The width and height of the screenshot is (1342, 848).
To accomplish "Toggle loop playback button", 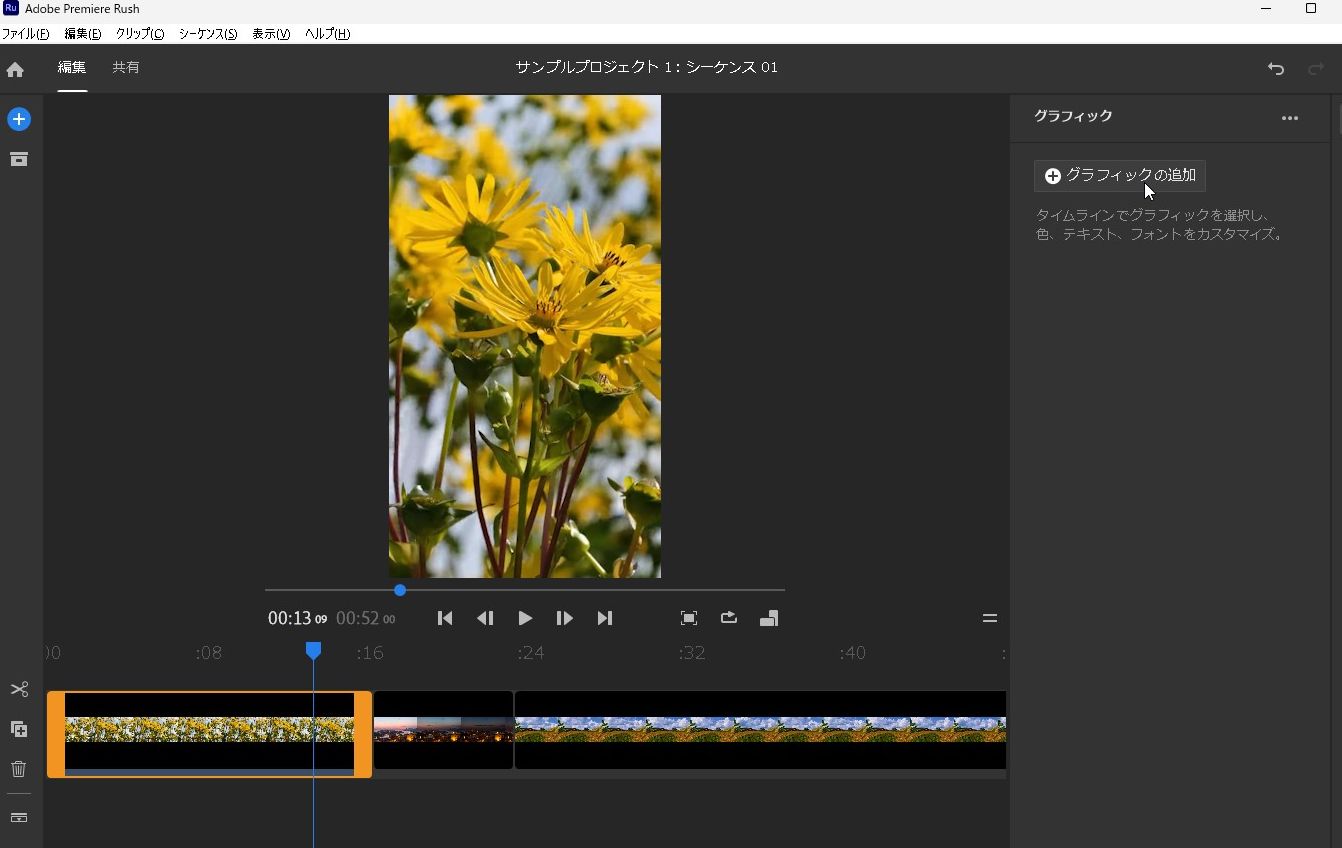I will point(729,618).
